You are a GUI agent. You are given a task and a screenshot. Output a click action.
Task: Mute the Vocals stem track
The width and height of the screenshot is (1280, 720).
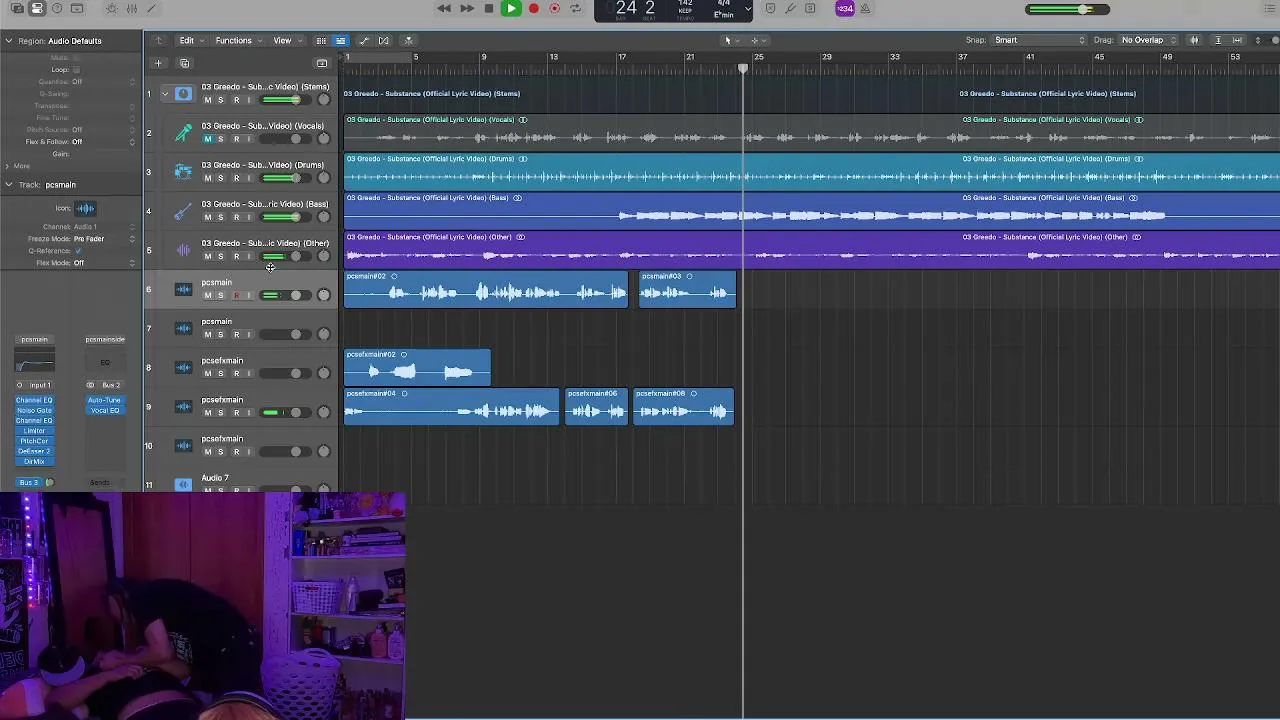click(x=208, y=139)
